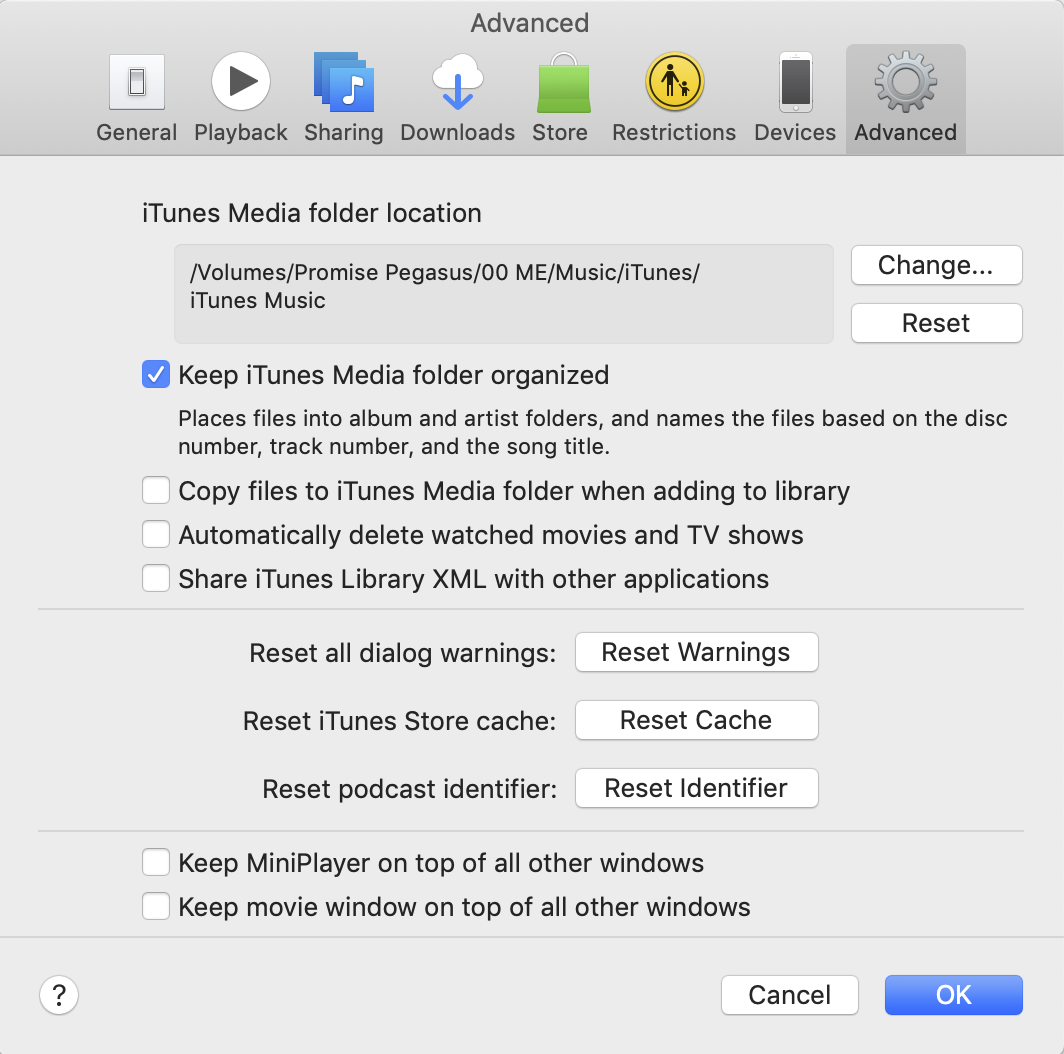This screenshot has height=1054, width=1064.
Task: Click the Reset Cache button
Action: point(696,720)
